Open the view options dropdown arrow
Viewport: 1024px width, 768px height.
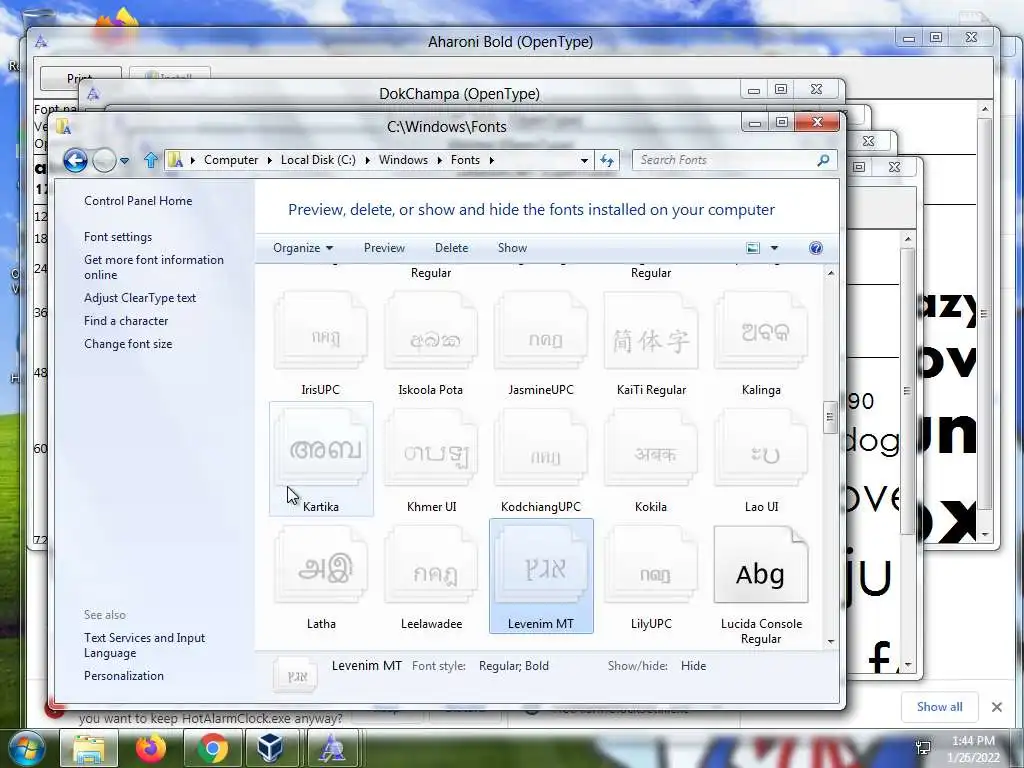[774, 248]
